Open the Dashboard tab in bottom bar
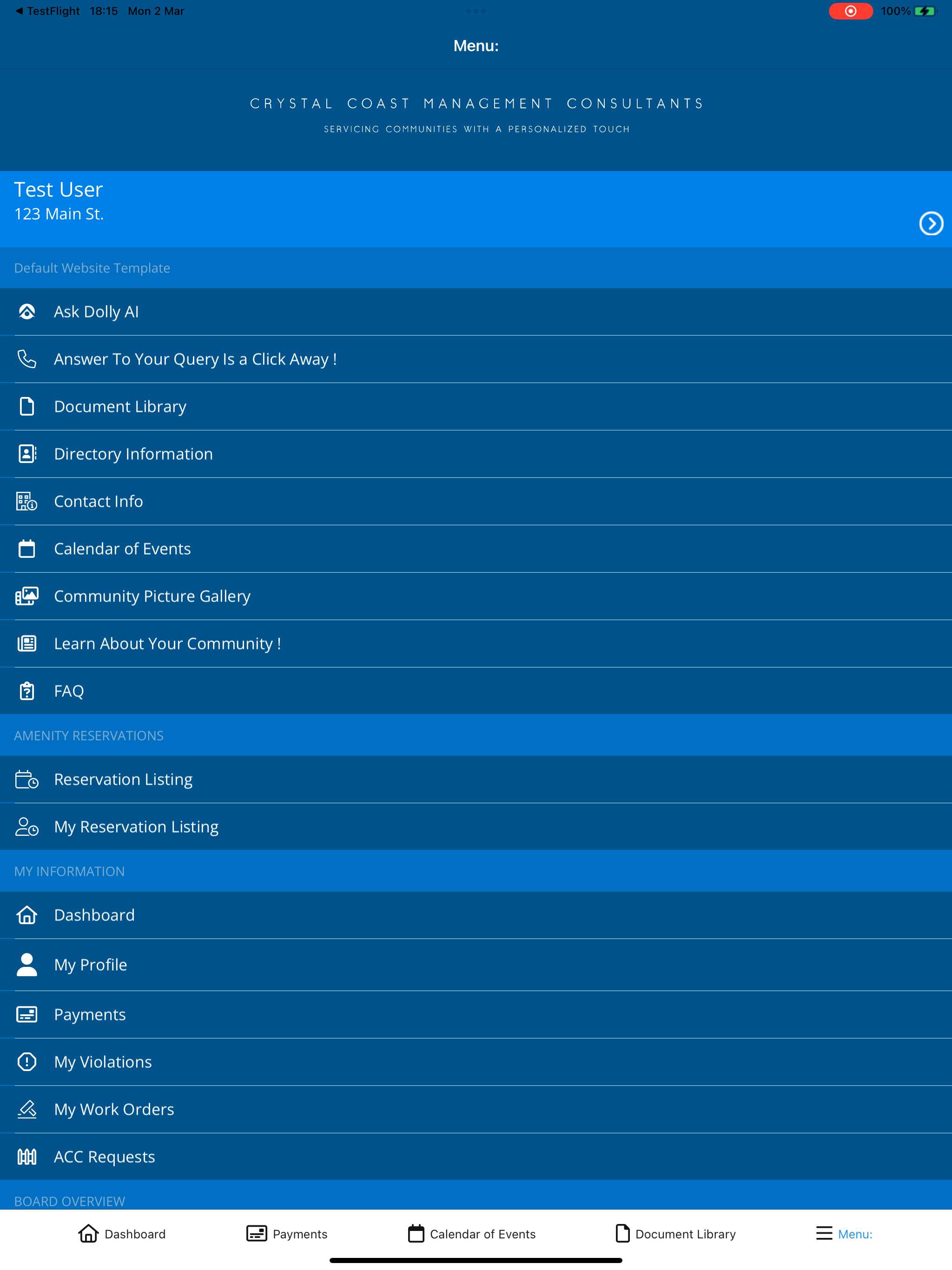952x1270 pixels. 122,1233
